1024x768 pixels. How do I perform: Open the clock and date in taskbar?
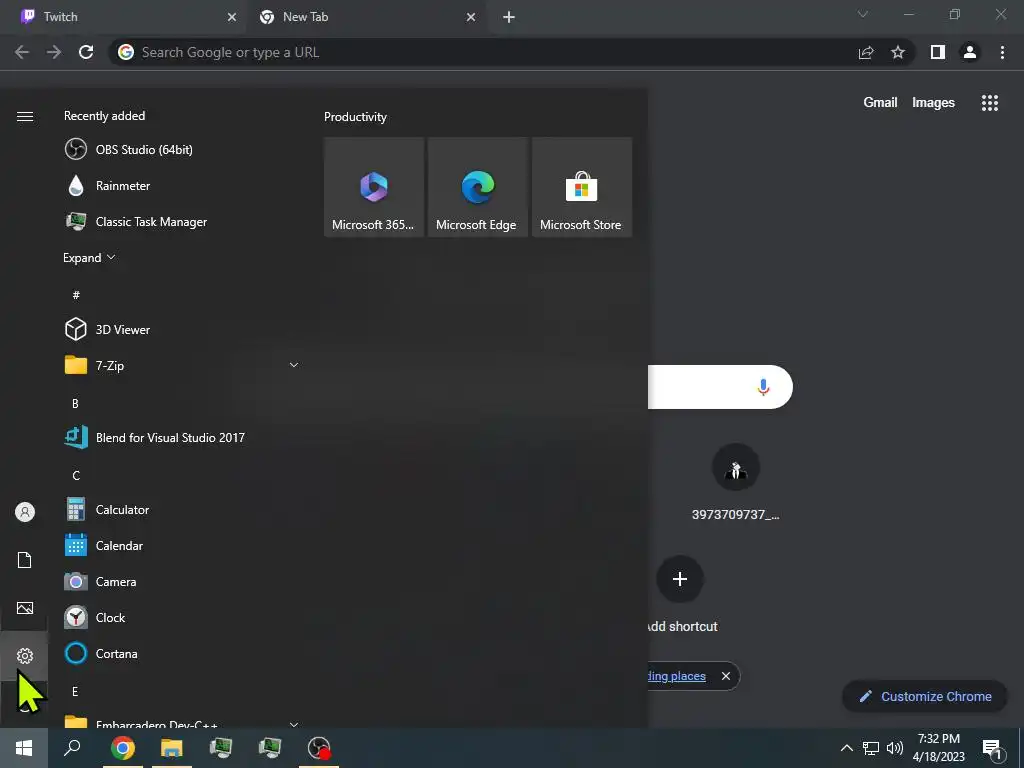click(938, 748)
